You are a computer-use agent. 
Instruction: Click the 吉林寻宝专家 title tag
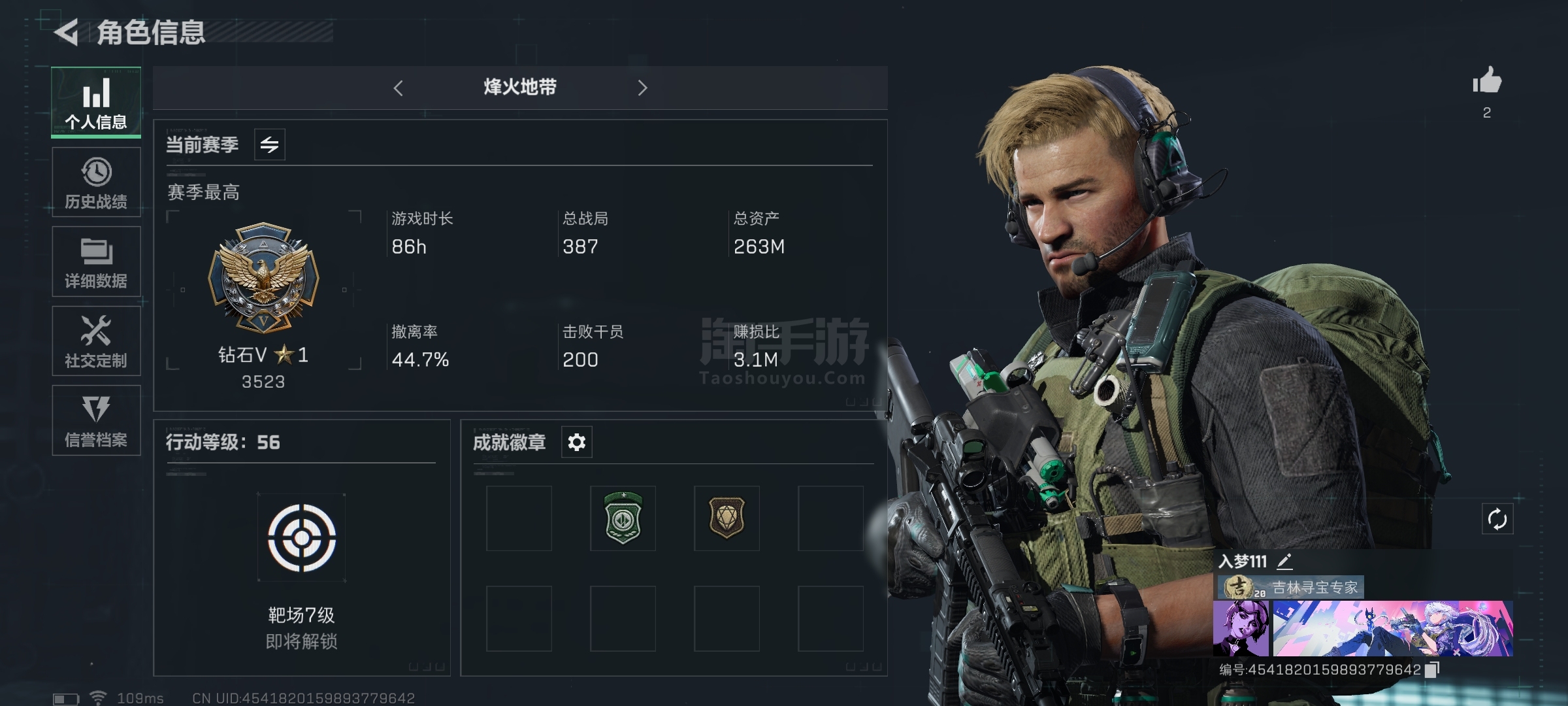tap(1290, 587)
